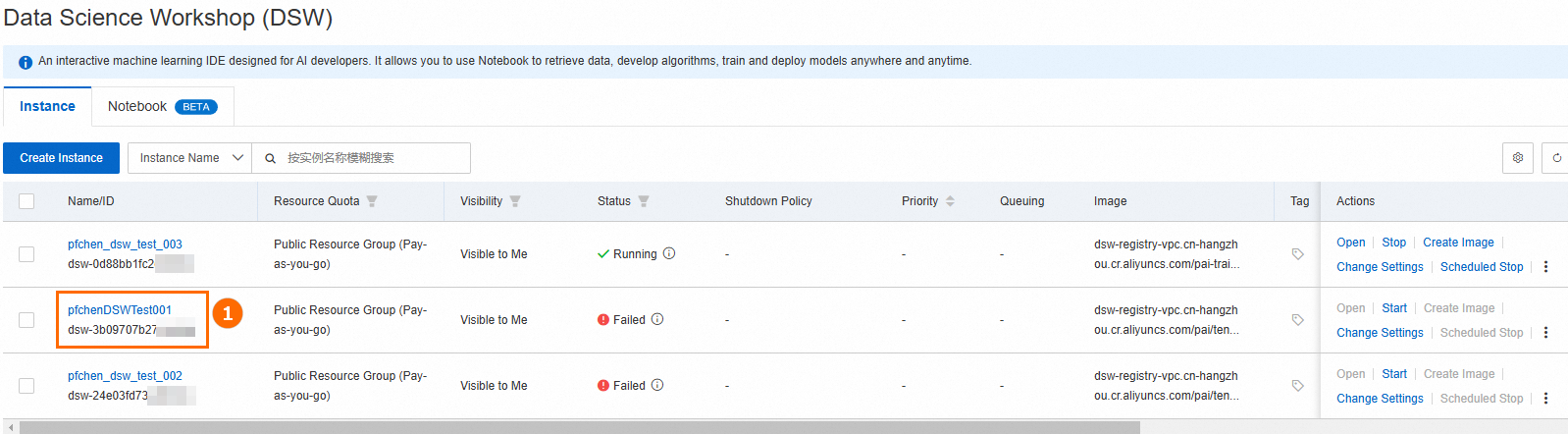The image size is (1568, 434).
Task: Sort instances by Priority column
Action: point(950,201)
